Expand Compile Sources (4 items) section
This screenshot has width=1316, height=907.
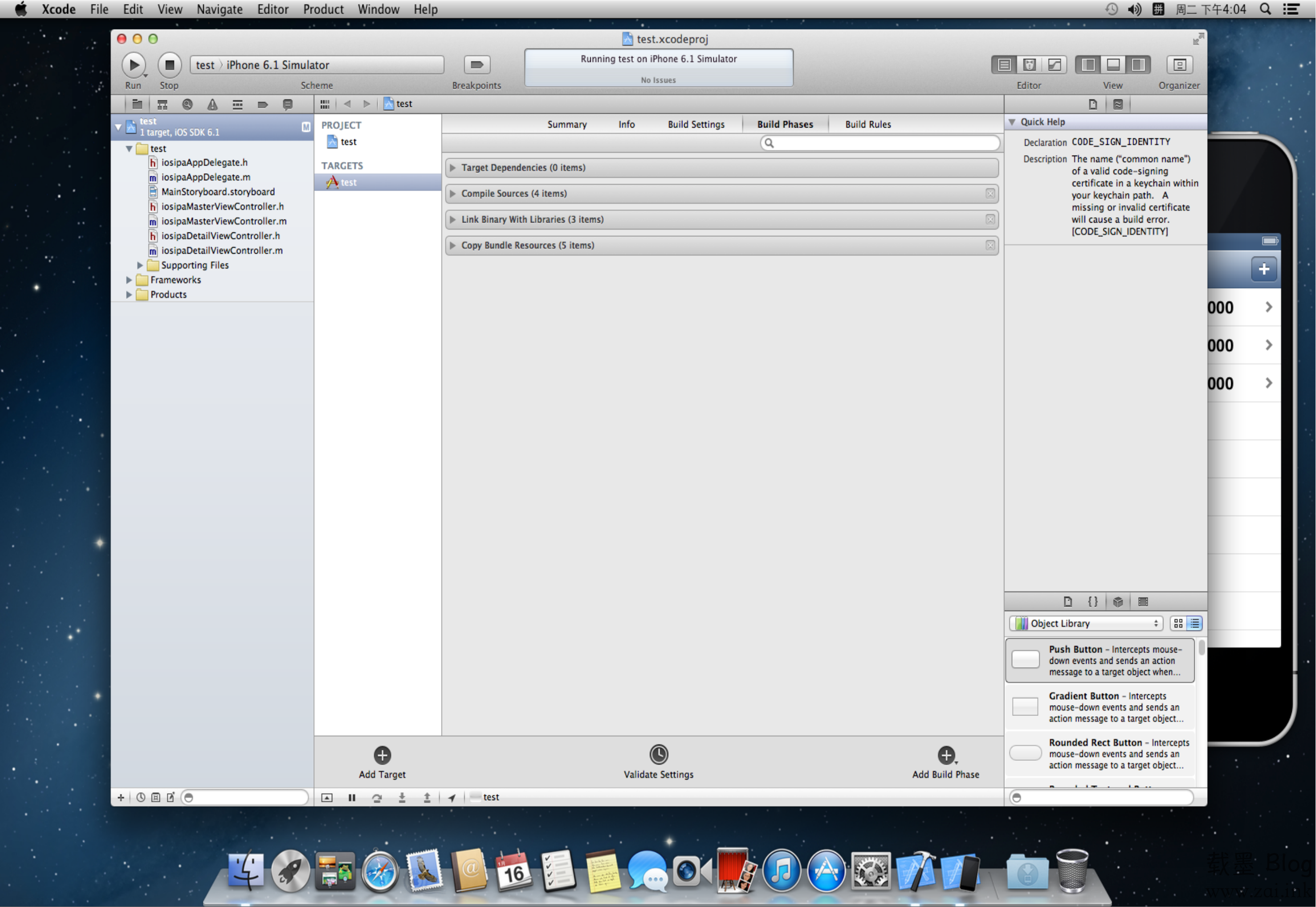pos(453,194)
